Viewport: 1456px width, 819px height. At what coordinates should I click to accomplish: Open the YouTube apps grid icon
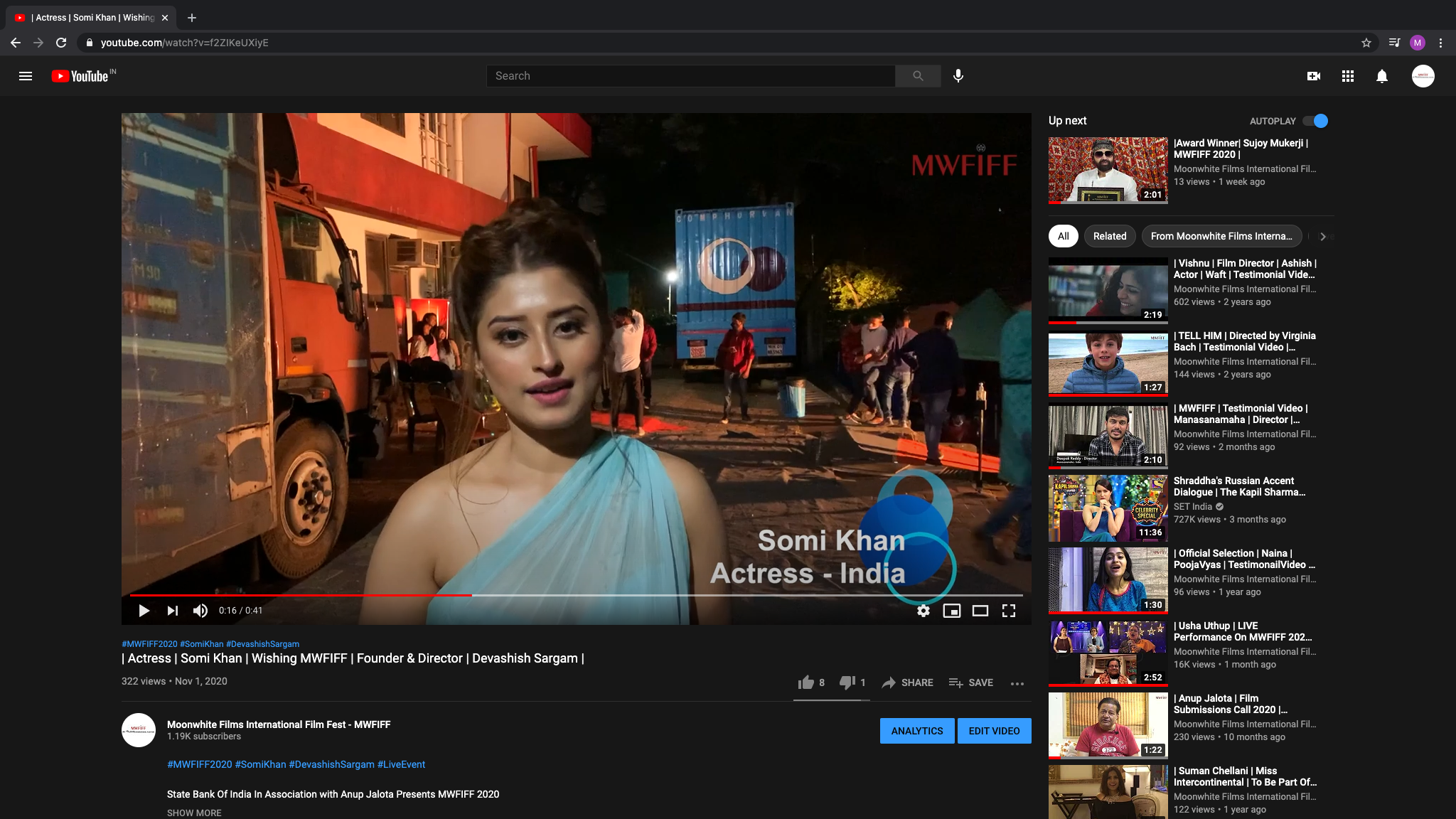1348,76
